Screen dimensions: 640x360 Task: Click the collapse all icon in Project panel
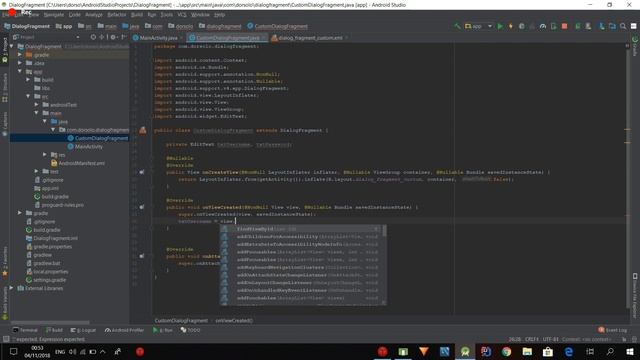click(x=102, y=37)
